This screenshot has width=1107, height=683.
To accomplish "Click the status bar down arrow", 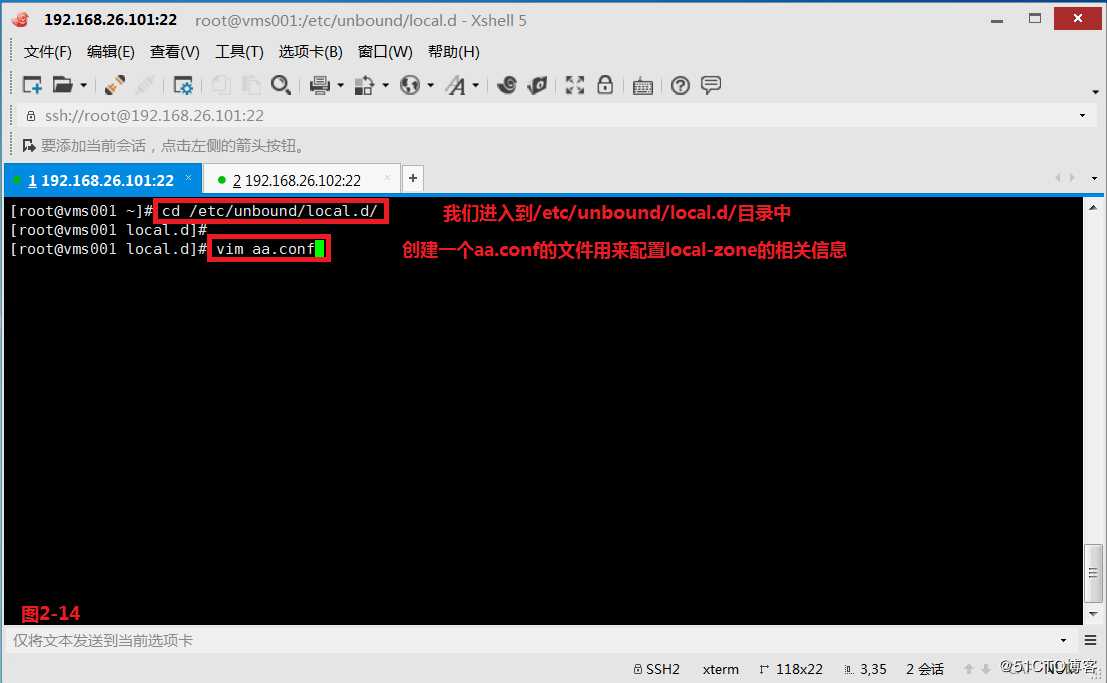I will coord(986,669).
